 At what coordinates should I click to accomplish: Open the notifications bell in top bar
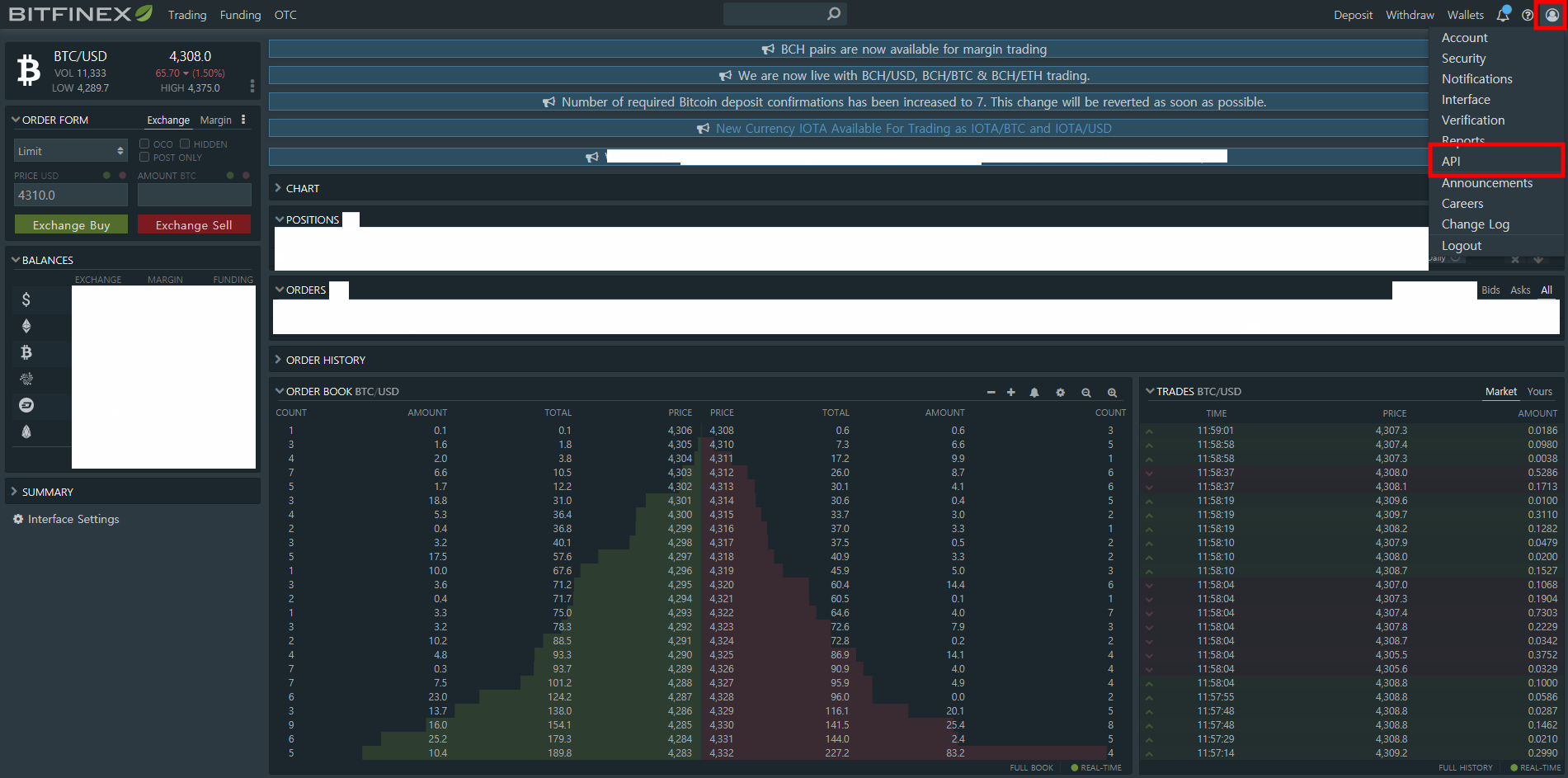pos(1503,15)
